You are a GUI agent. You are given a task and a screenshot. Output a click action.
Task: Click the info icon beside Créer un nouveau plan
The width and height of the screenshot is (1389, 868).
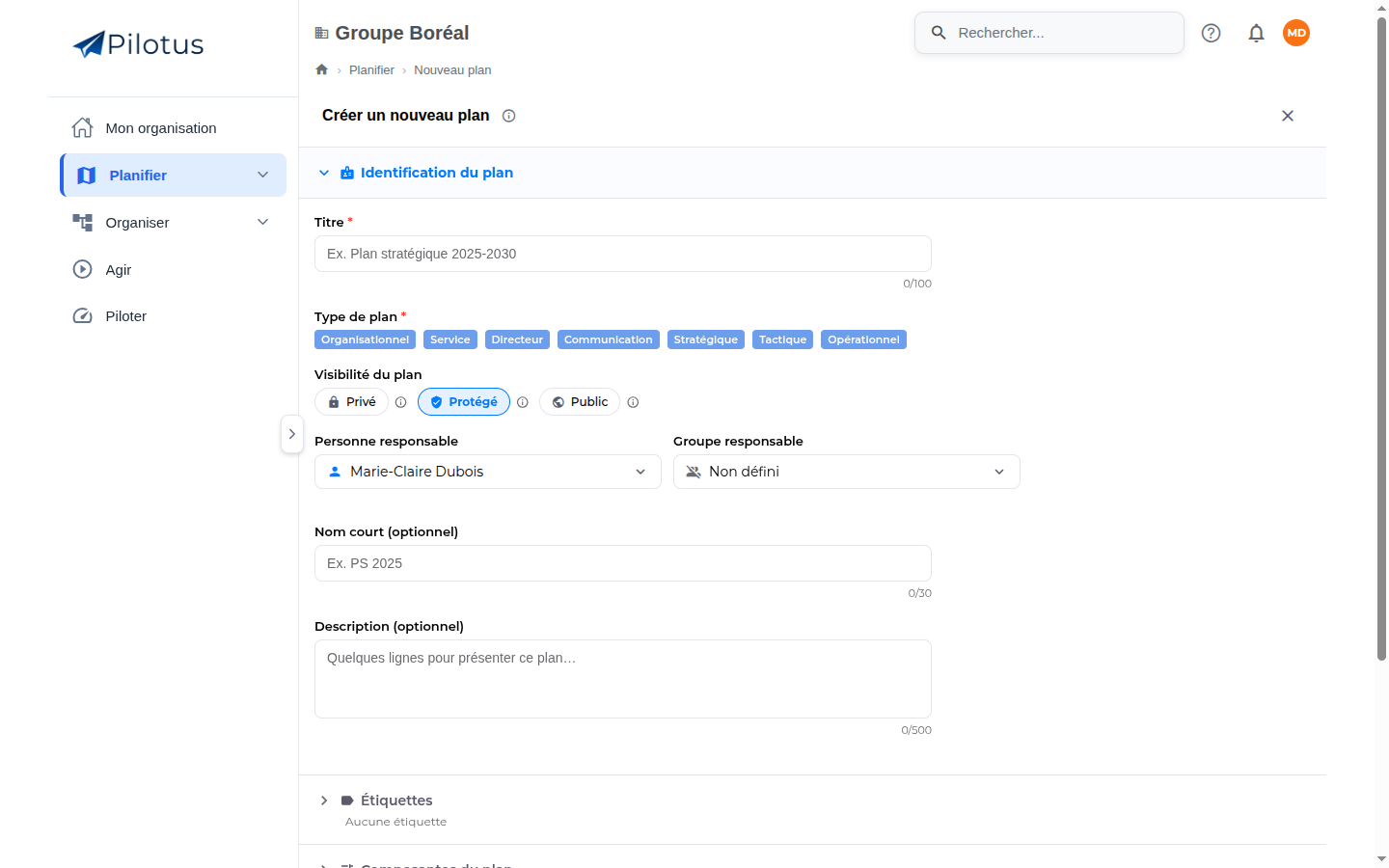click(x=509, y=116)
